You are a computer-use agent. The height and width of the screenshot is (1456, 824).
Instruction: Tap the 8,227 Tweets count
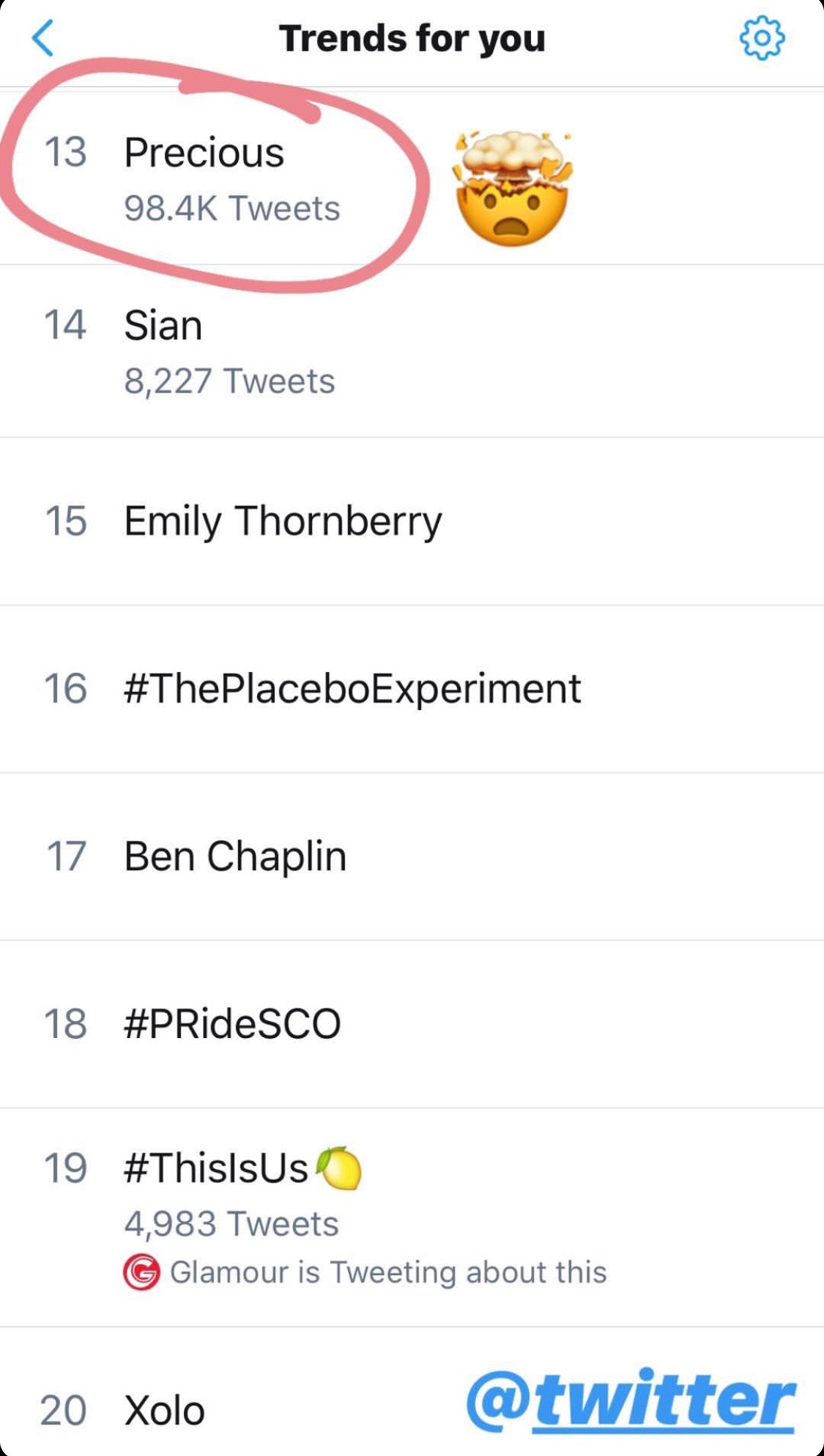click(229, 381)
